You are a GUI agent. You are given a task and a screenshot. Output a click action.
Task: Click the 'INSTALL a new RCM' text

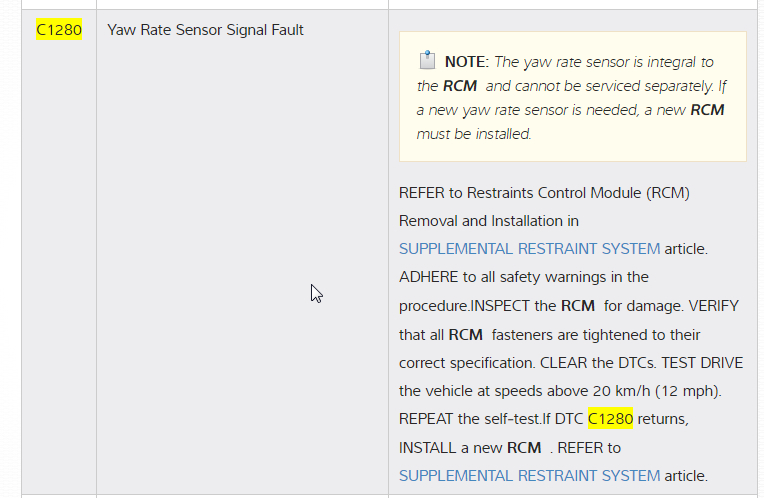click(x=470, y=448)
